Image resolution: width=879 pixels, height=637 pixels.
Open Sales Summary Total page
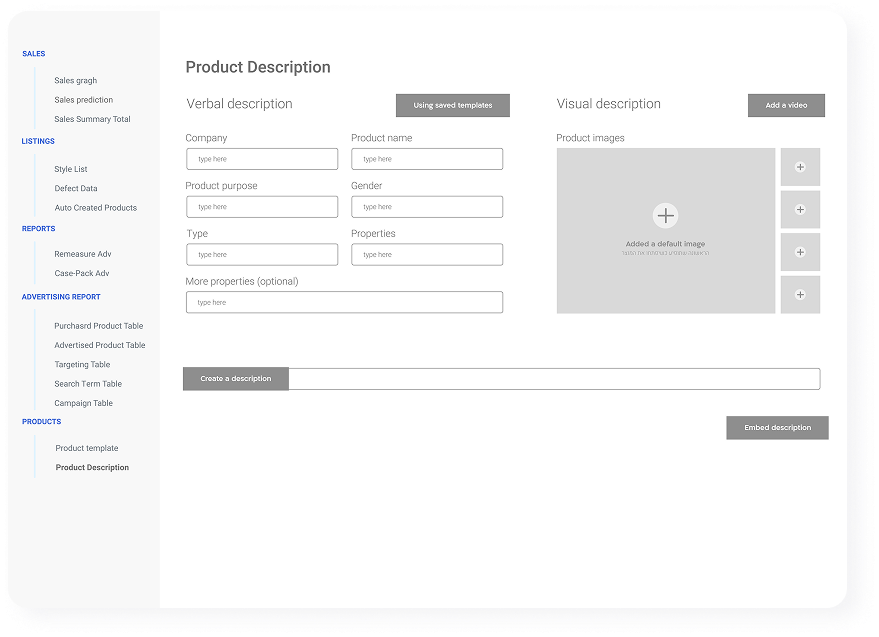92,119
